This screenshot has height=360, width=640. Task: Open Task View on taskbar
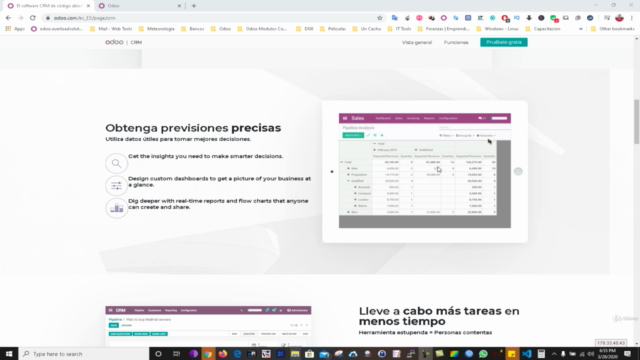pyautogui.click(x=176, y=354)
